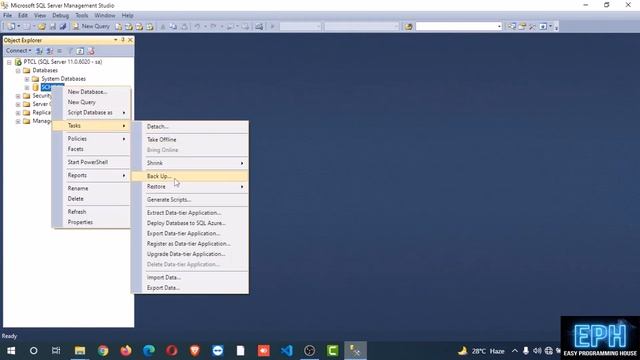Open the Window menu

pyautogui.click(x=104, y=16)
